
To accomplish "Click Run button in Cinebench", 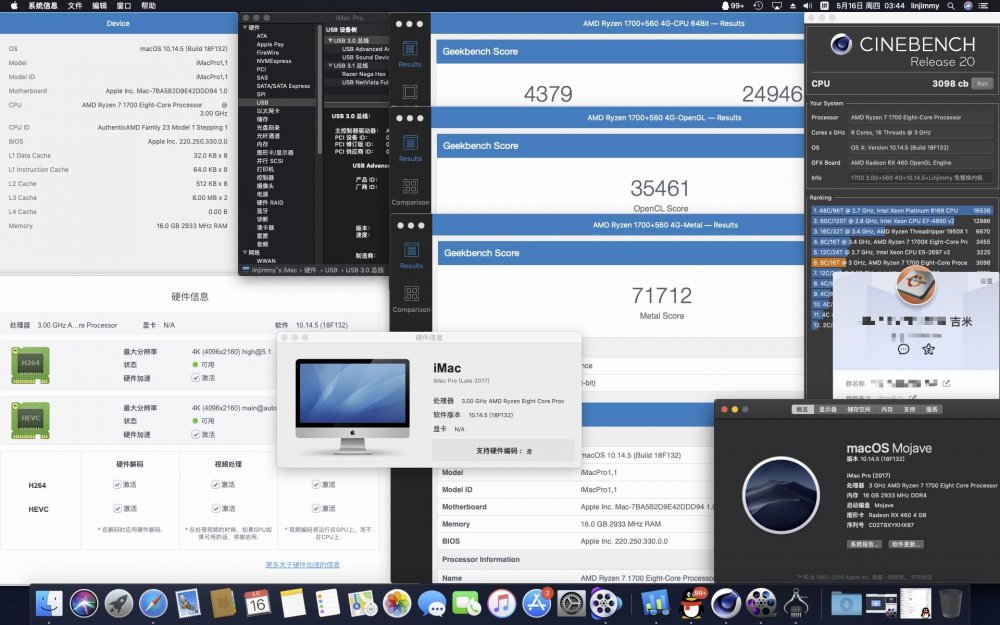I will (982, 84).
